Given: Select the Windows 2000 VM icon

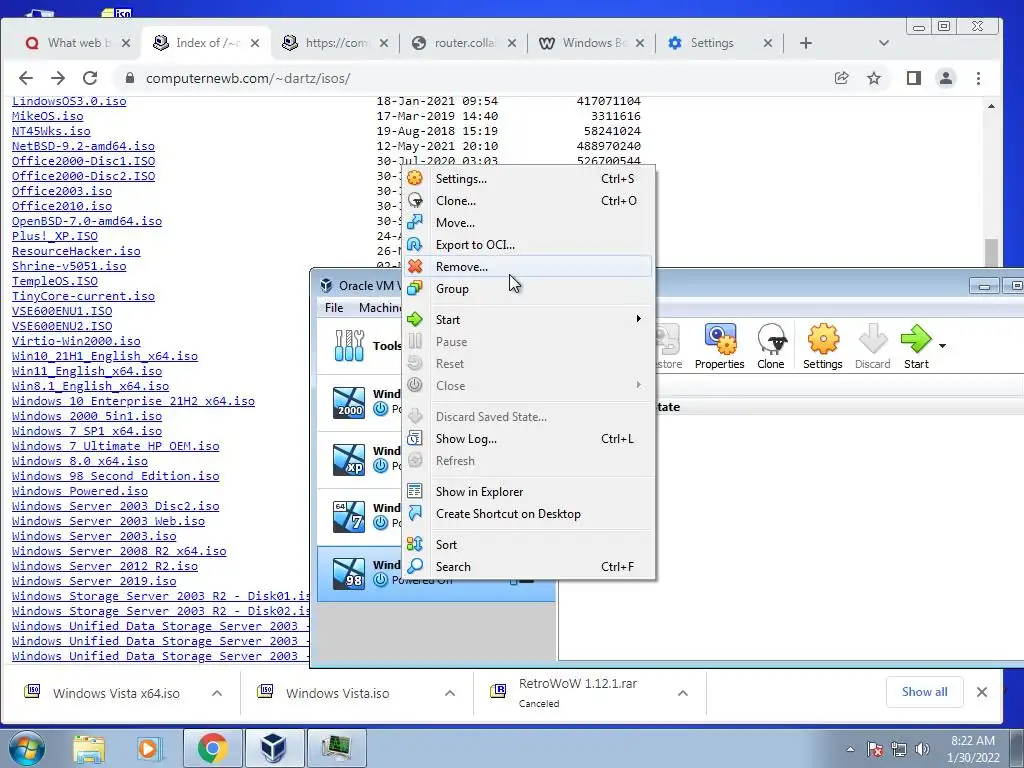Looking at the screenshot, I should pyautogui.click(x=349, y=402).
